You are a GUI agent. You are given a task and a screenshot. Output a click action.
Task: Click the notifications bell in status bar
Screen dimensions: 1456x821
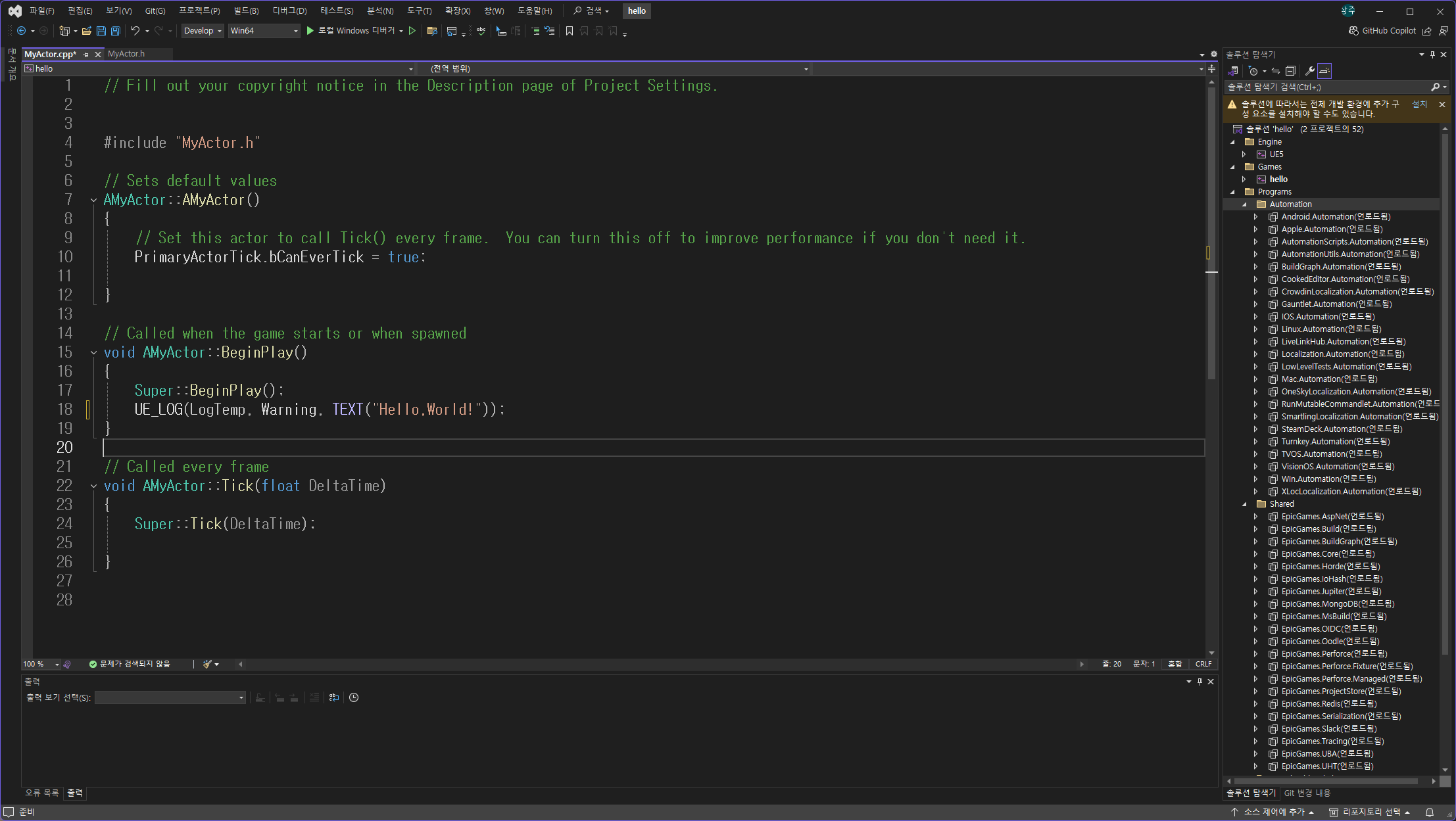(x=1429, y=812)
